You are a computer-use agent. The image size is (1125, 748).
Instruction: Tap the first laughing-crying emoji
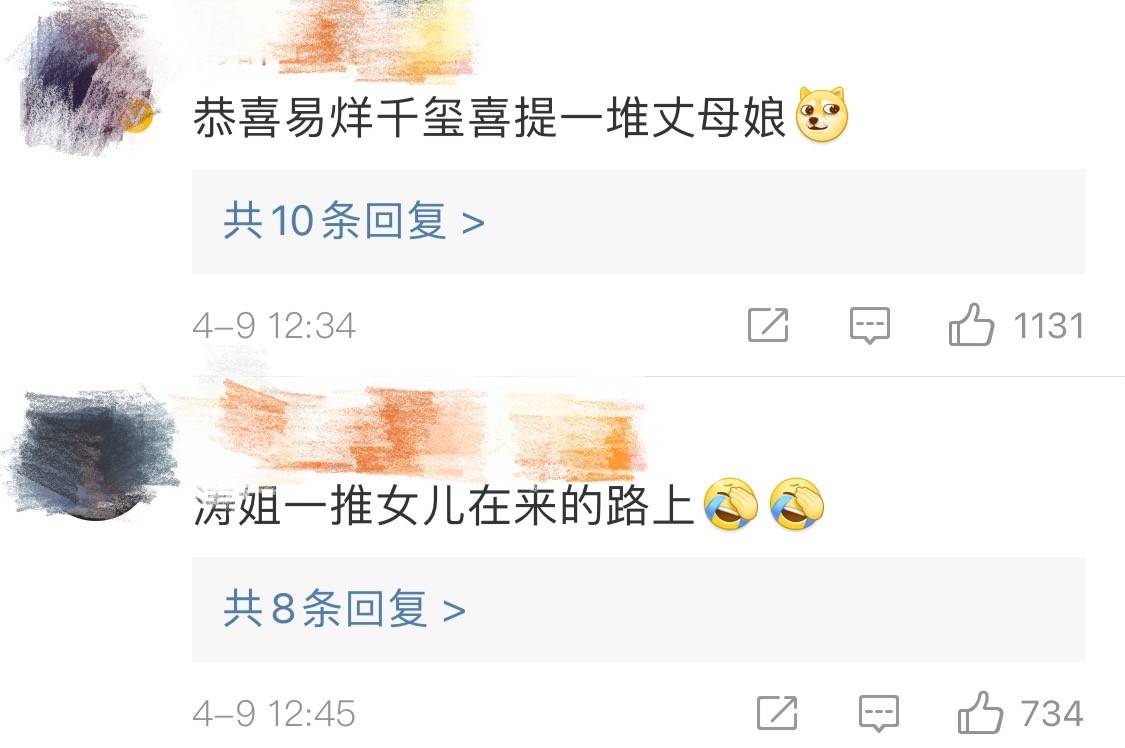point(730,504)
